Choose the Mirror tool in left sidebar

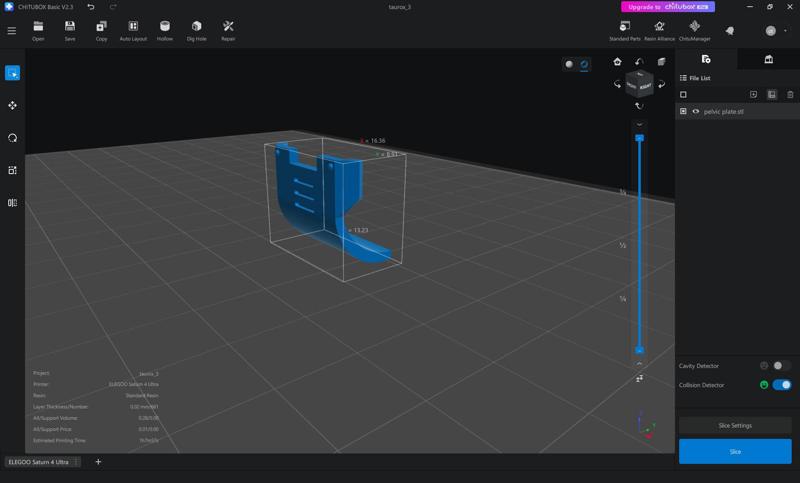pyautogui.click(x=12, y=203)
